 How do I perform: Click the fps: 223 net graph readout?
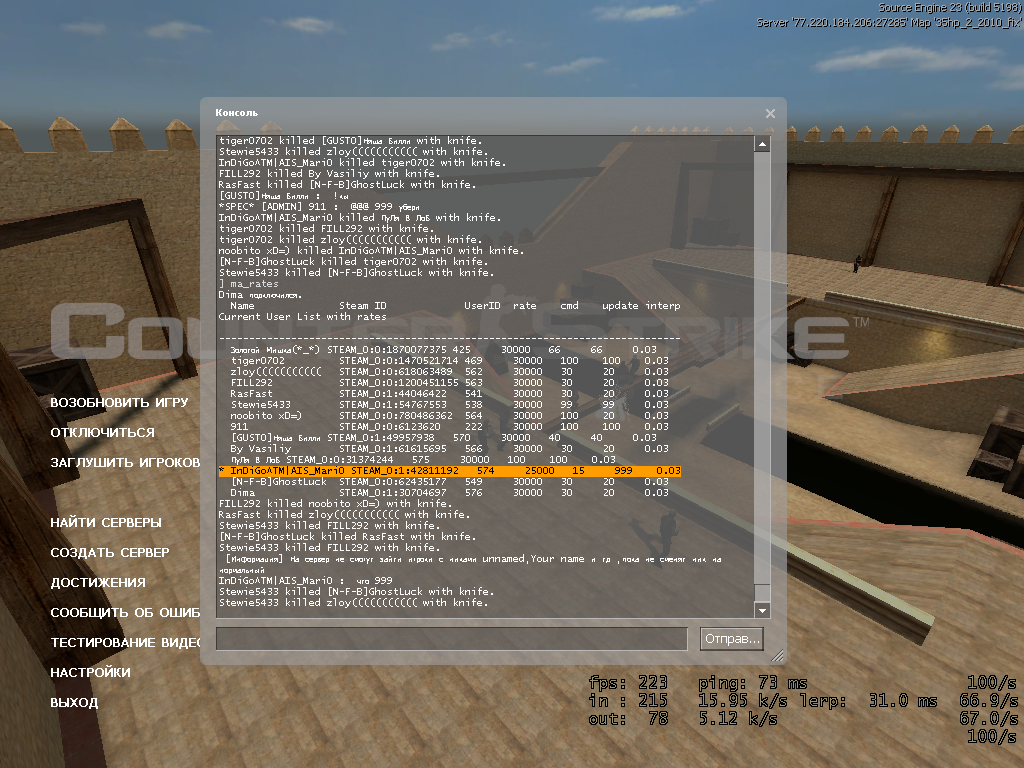coord(628,683)
